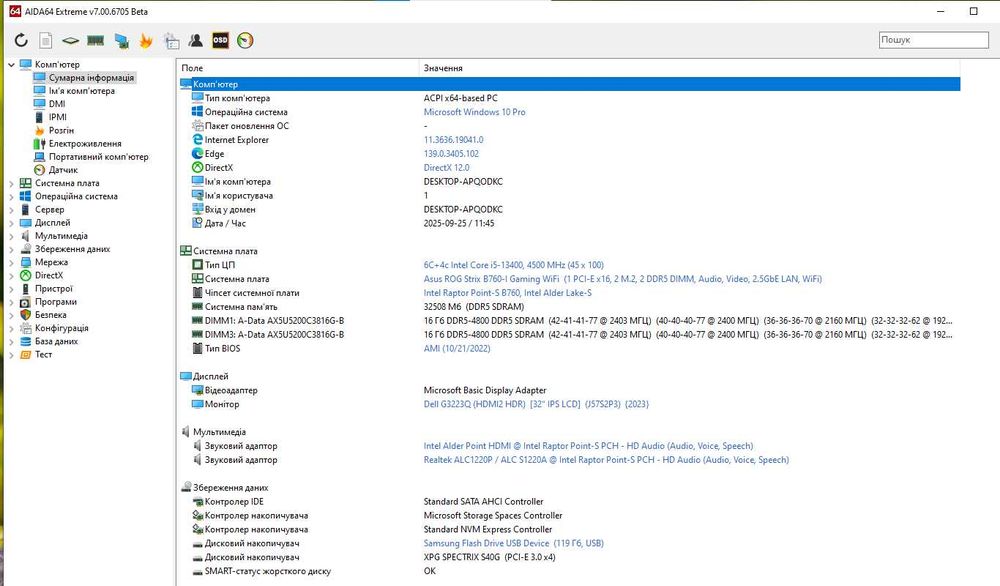This screenshot has height=586, width=1000.
Task: Click the motherboard chip toolbar icon
Action: click(70, 40)
